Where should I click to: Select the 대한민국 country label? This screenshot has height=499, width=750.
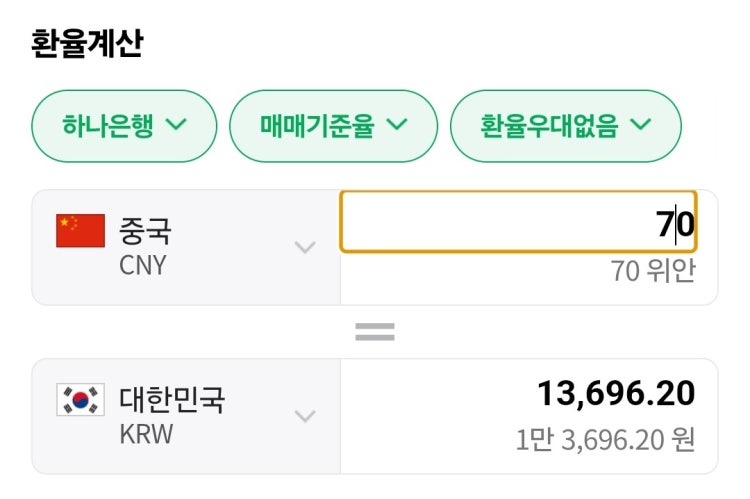click(172, 399)
